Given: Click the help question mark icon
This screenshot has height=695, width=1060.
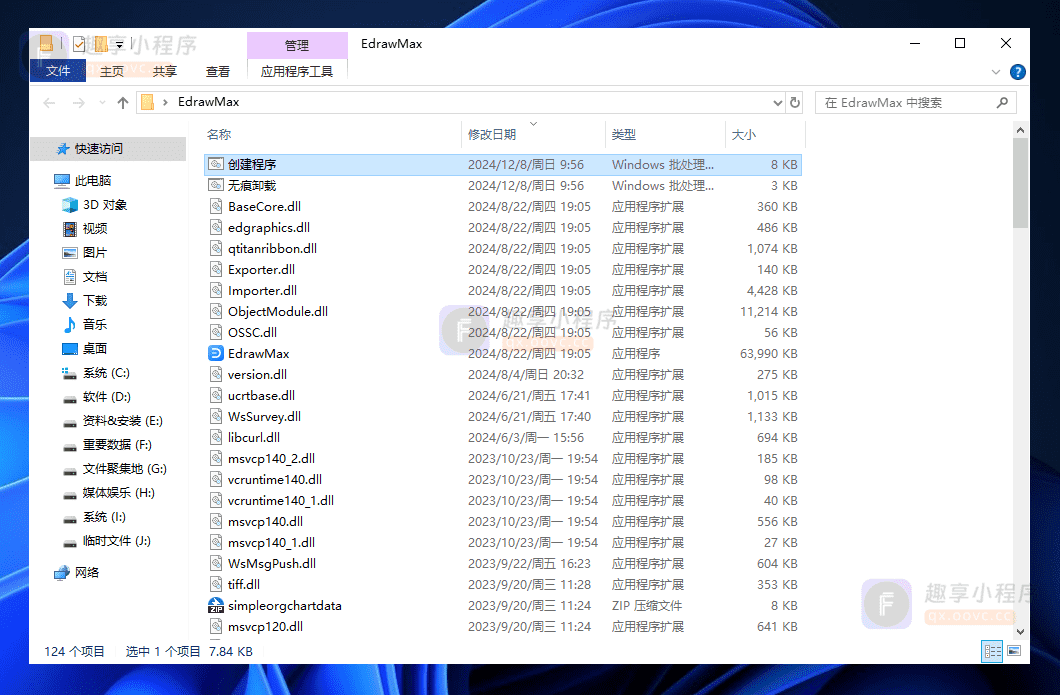Looking at the screenshot, I should tap(1017, 72).
